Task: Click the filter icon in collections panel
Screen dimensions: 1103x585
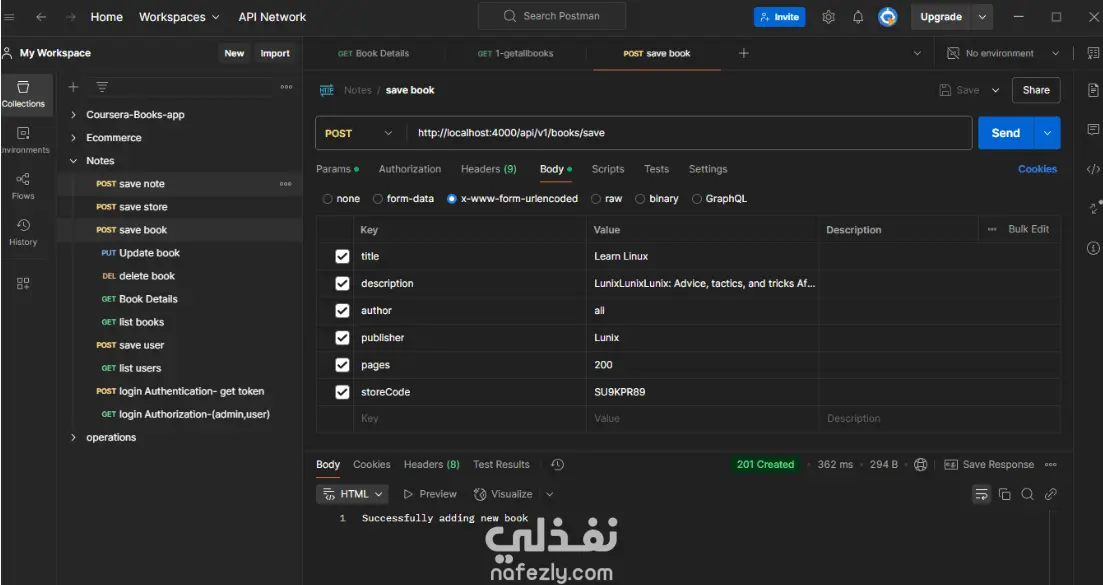Action: pyautogui.click(x=102, y=87)
